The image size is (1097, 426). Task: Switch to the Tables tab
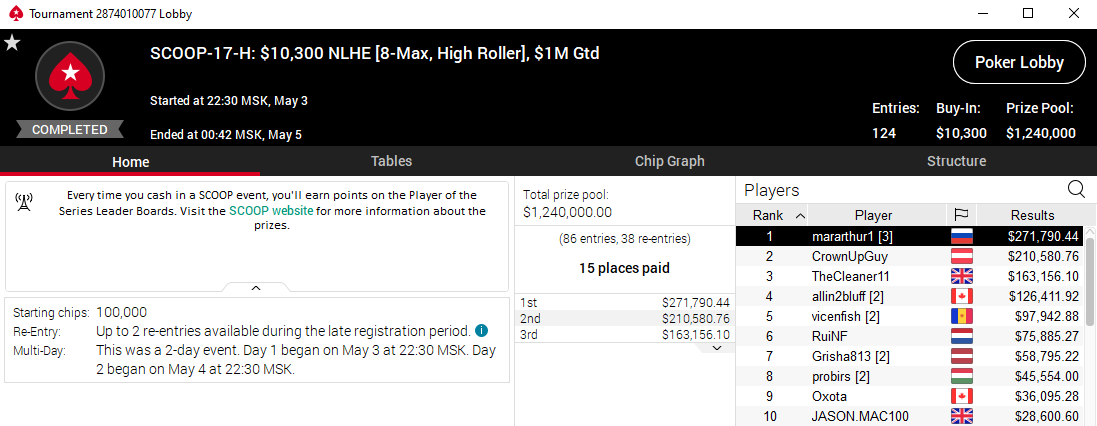[x=391, y=161]
